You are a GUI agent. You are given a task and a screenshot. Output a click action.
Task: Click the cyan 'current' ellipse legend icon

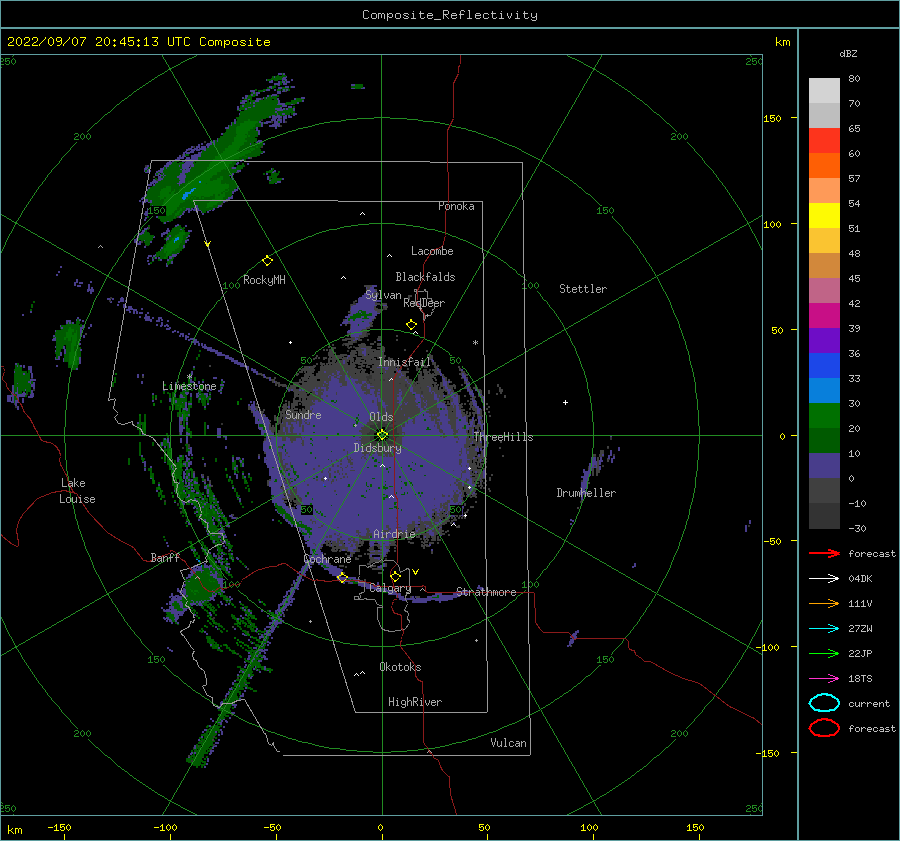pyautogui.click(x=824, y=703)
